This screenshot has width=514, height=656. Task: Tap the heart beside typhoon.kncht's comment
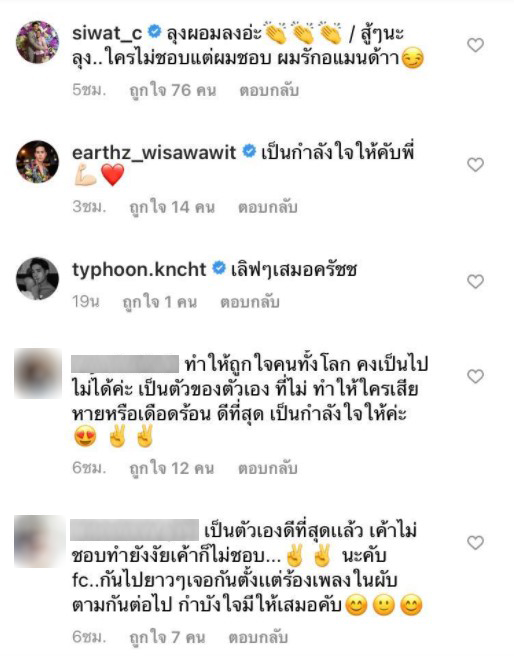point(475,281)
